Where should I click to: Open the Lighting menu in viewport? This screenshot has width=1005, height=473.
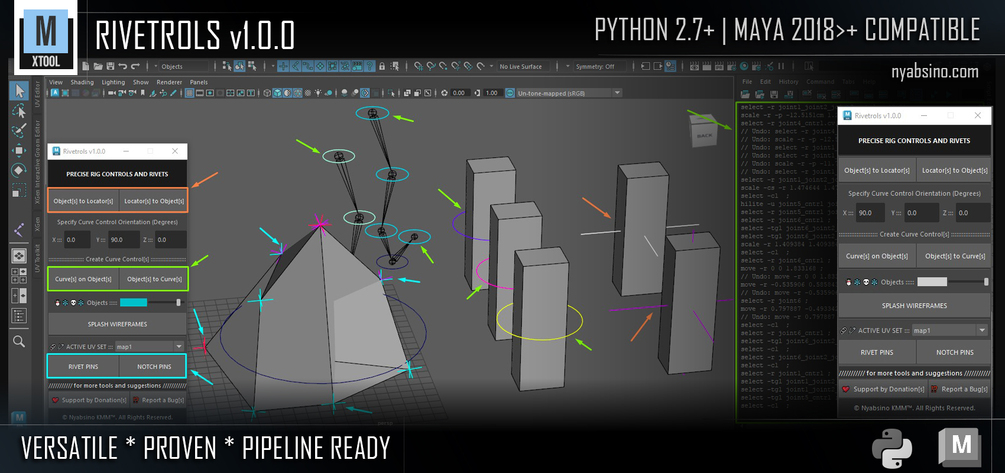pos(113,82)
